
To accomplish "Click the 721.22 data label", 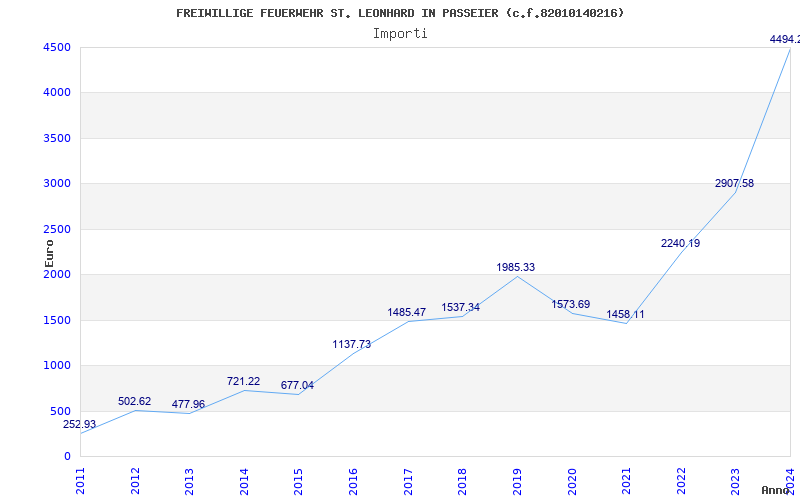I will (x=243, y=382).
